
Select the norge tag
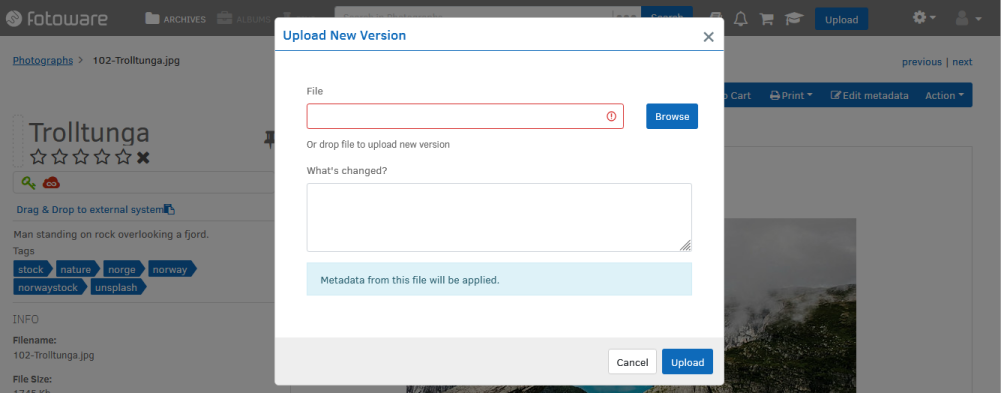tap(124, 269)
